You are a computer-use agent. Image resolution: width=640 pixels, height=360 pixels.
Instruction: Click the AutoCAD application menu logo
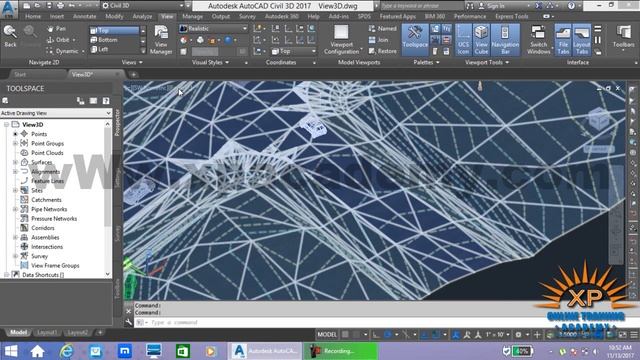tap(9, 9)
